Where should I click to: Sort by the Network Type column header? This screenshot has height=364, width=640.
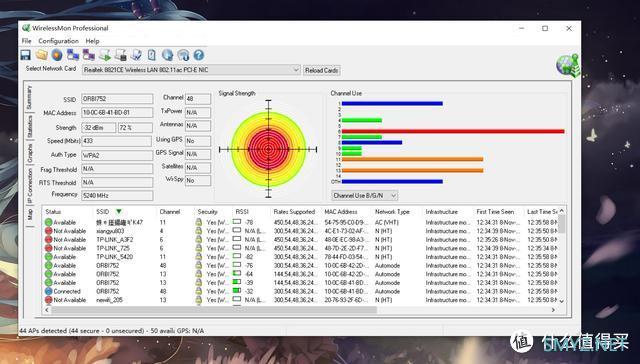(x=392, y=212)
